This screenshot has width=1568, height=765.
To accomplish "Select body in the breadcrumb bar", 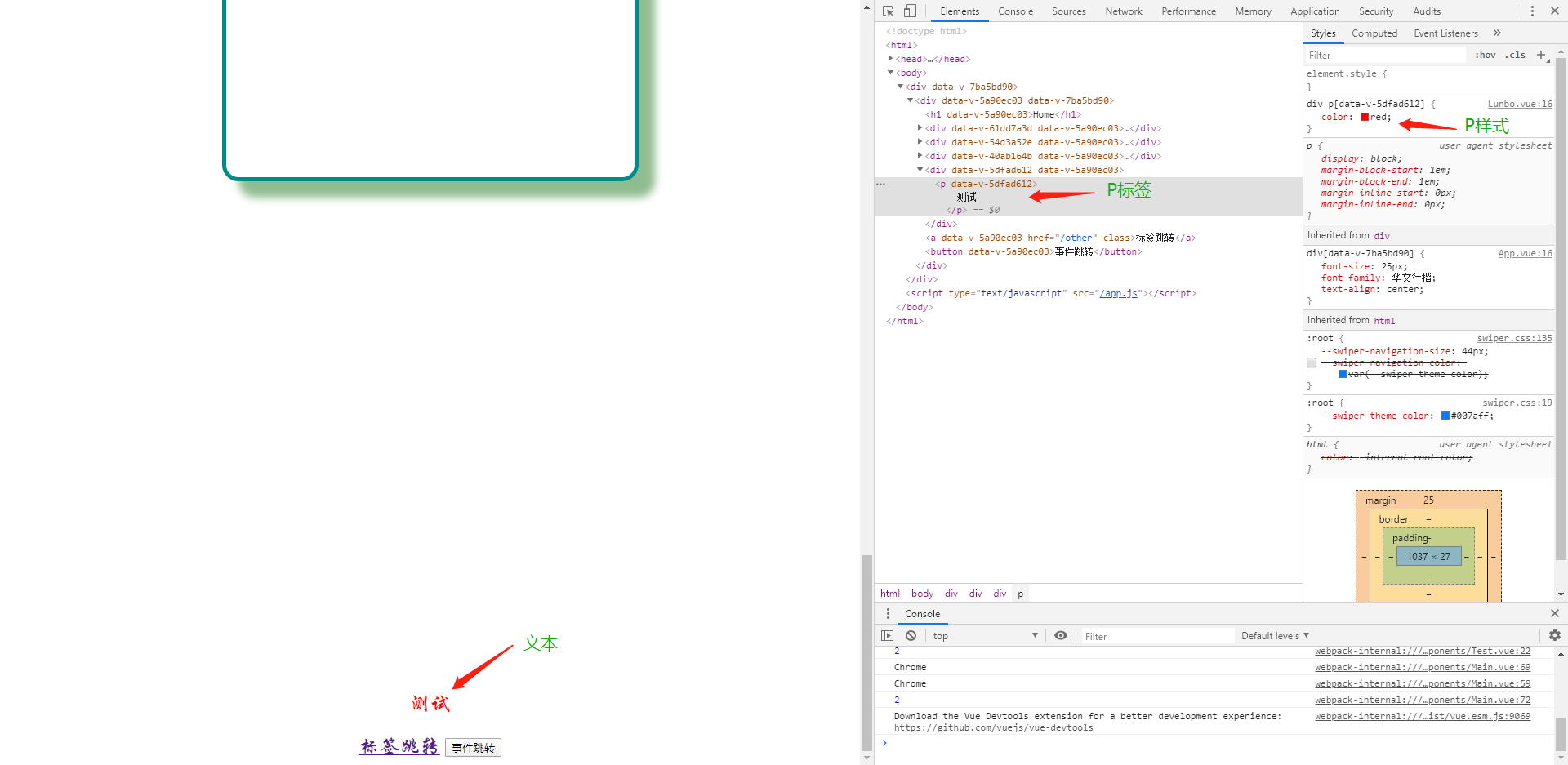I will 922,594.
